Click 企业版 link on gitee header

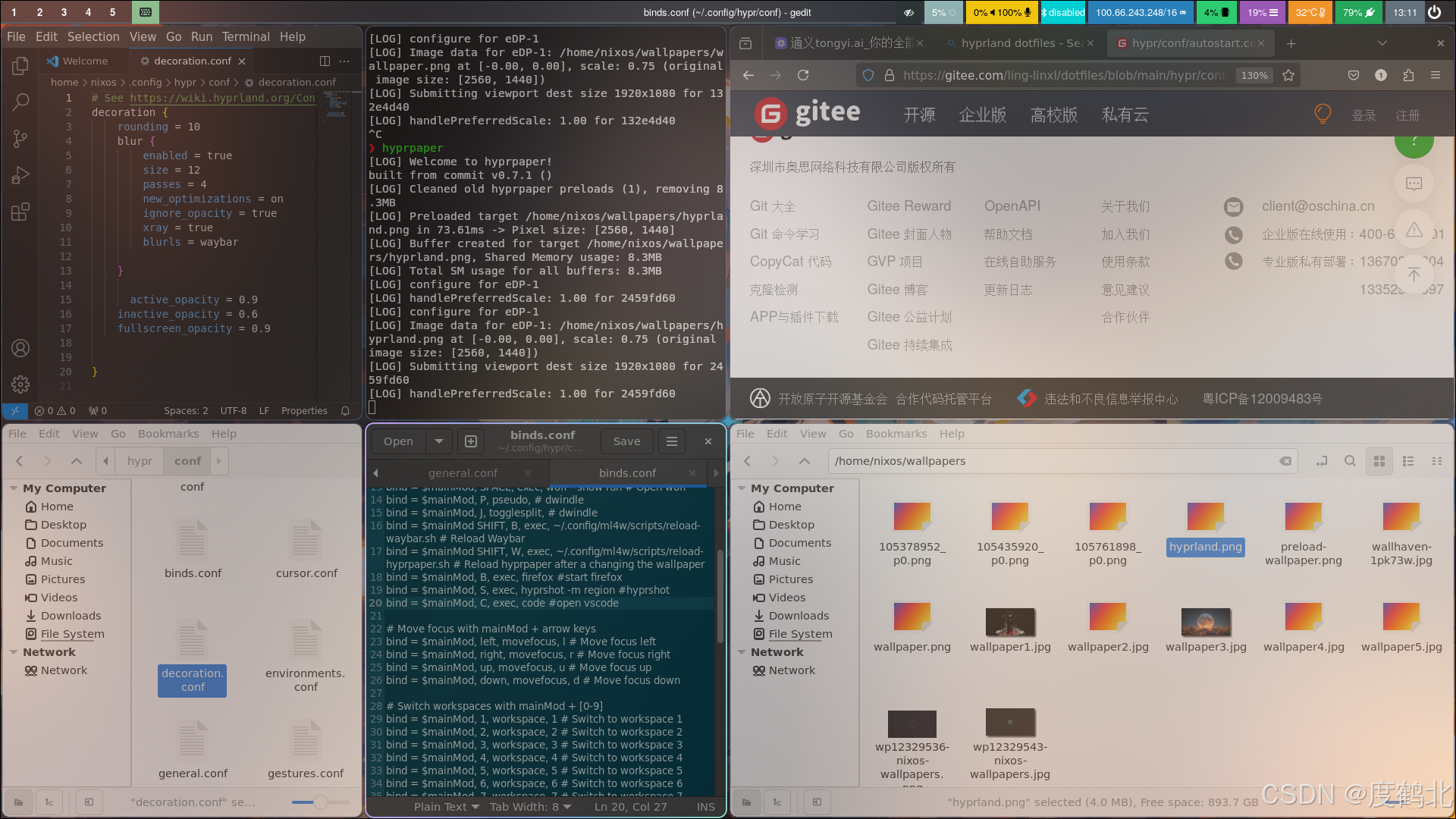point(982,115)
